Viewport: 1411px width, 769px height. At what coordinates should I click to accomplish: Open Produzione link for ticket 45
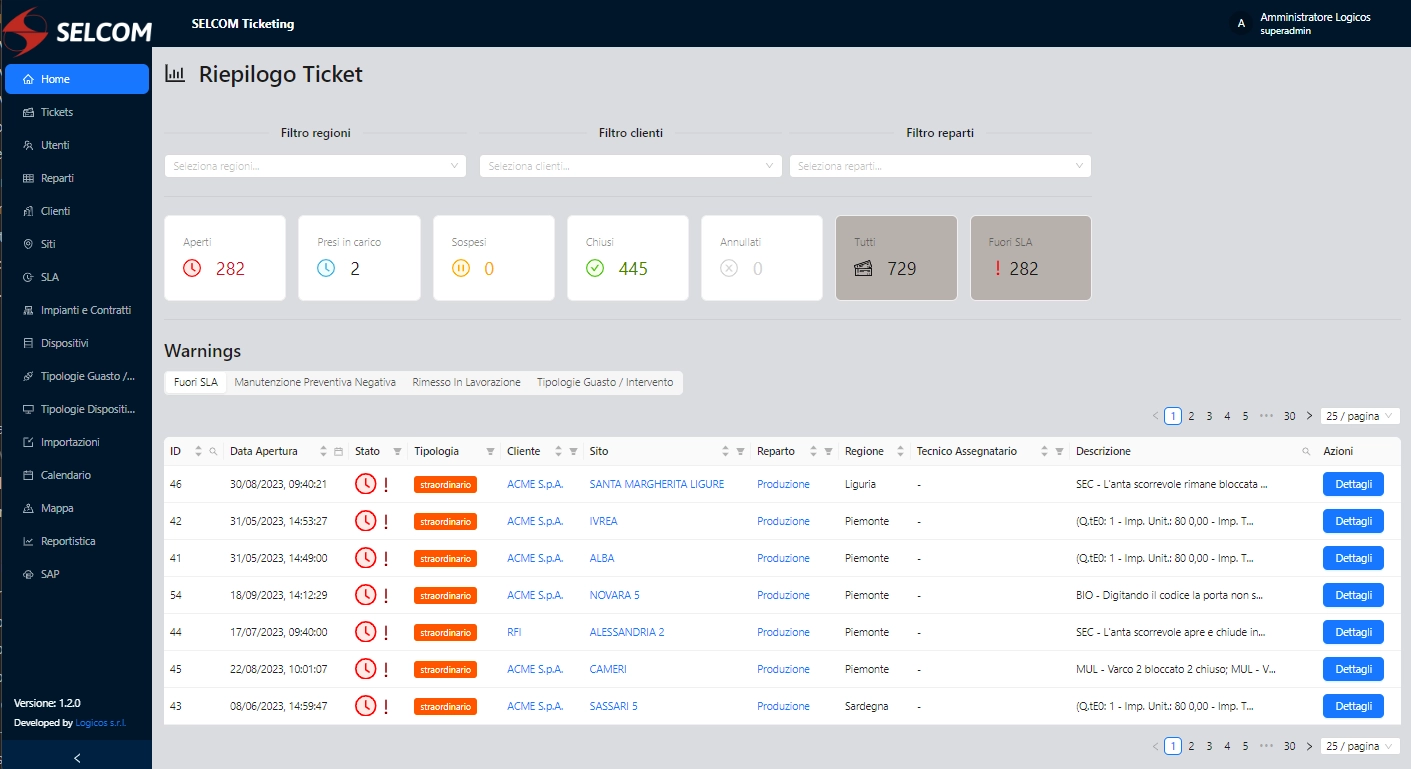(x=783, y=669)
